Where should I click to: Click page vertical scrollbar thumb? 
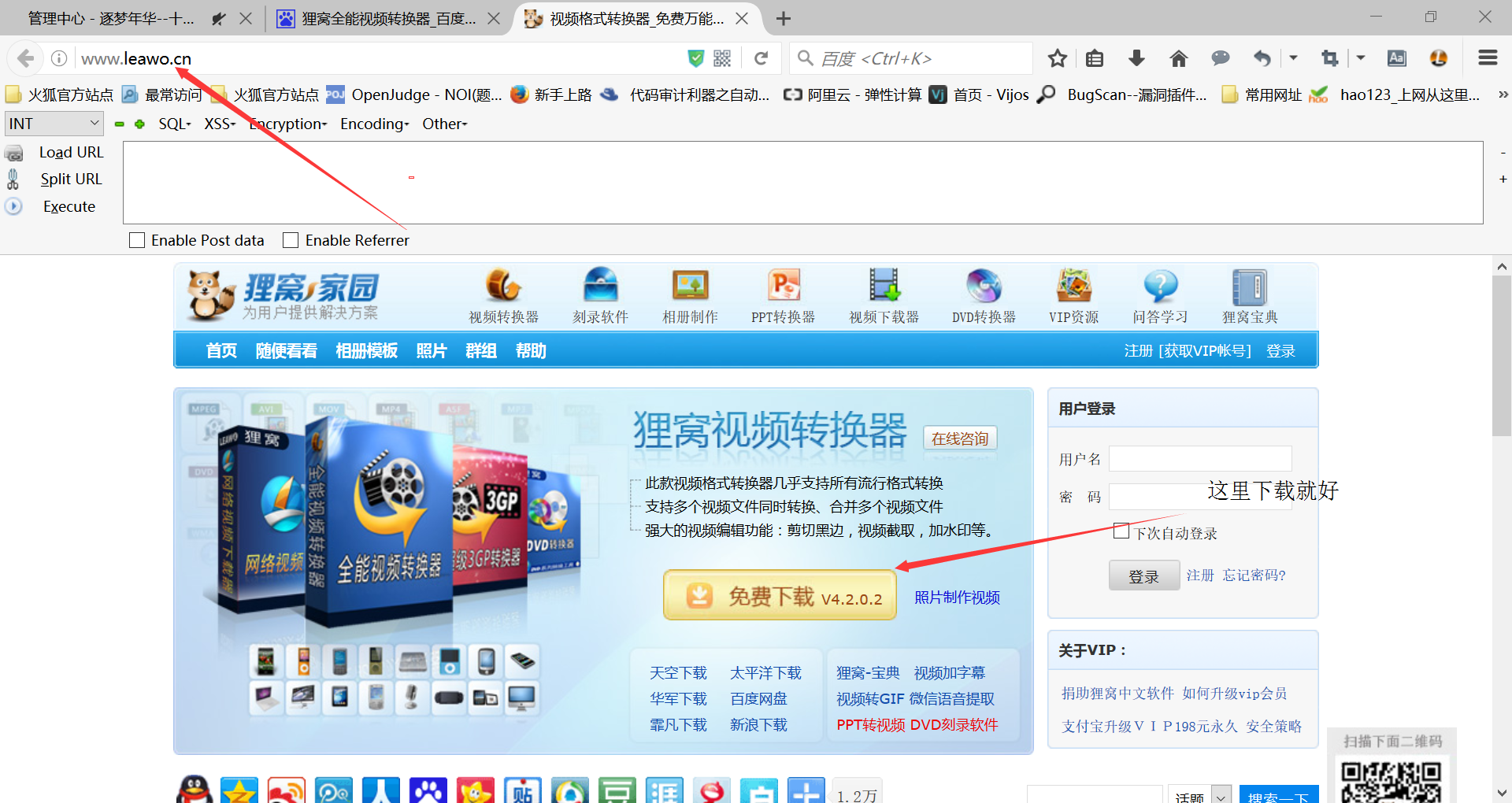tap(1502, 356)
